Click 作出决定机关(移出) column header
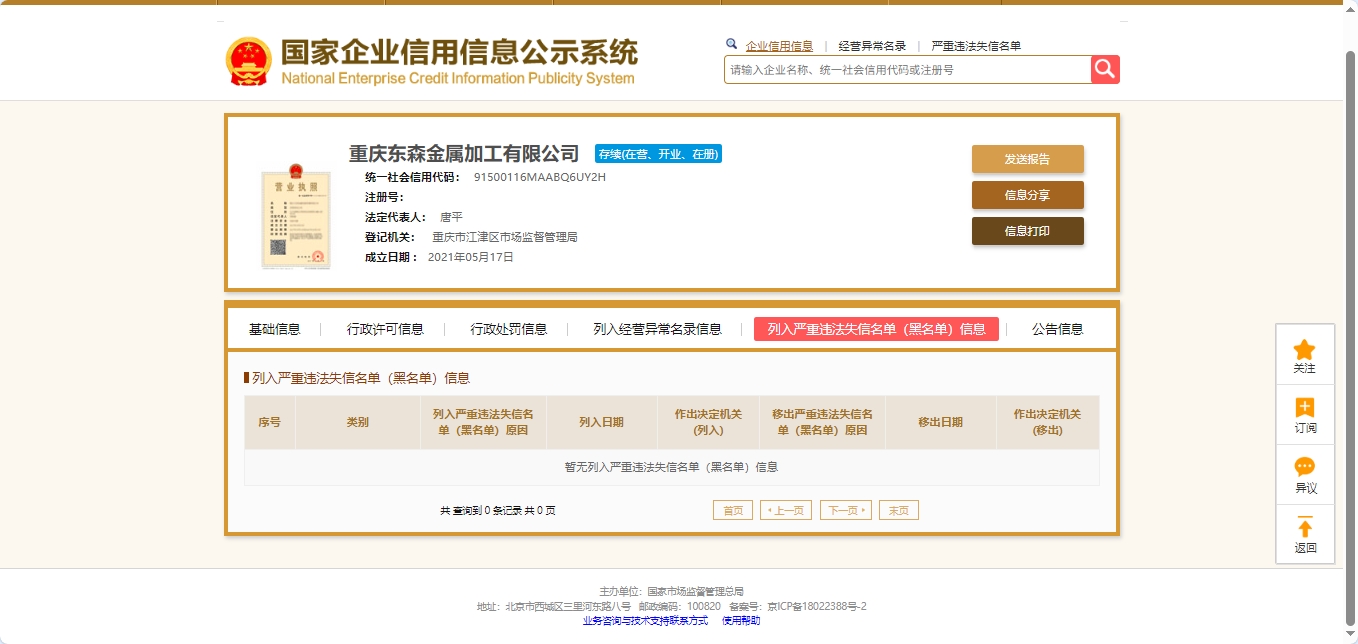1358x644 pixels. [1047, 422]
